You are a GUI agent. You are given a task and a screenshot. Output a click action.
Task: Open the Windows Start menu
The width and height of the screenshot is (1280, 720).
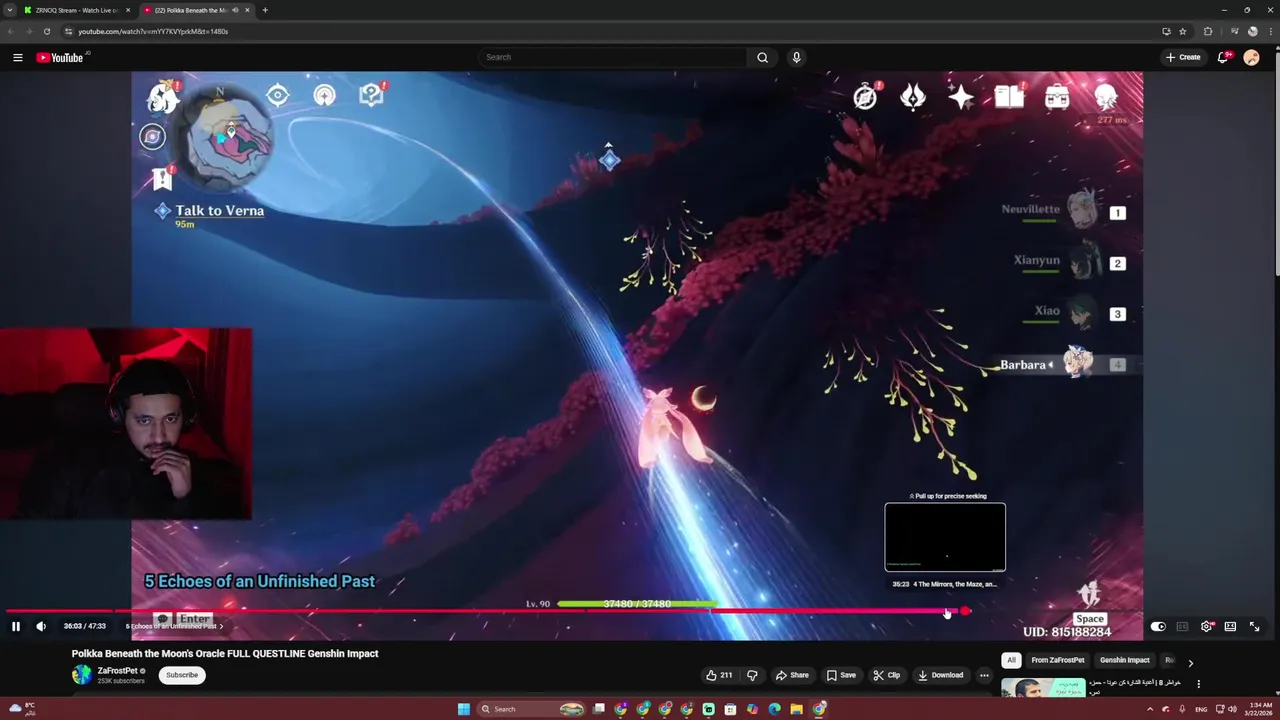464,709
